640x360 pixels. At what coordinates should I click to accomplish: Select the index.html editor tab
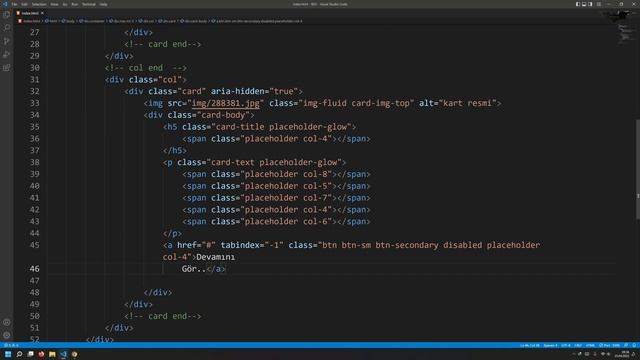pos(30,13)
